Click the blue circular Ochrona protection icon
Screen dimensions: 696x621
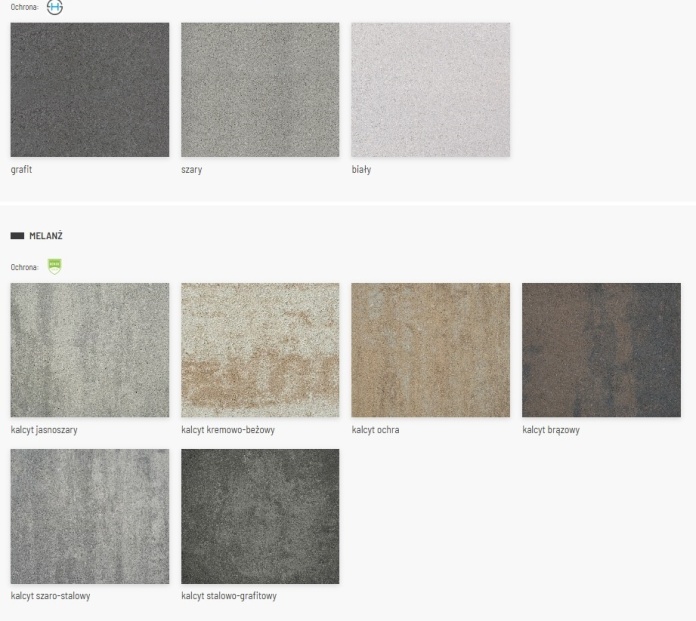(55, 6)
